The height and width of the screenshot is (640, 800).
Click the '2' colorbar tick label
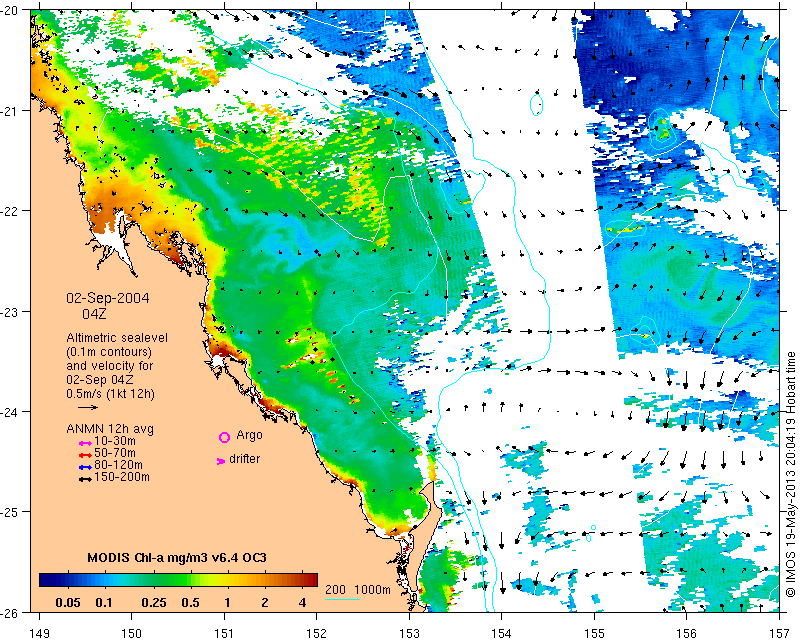(265, 603)
